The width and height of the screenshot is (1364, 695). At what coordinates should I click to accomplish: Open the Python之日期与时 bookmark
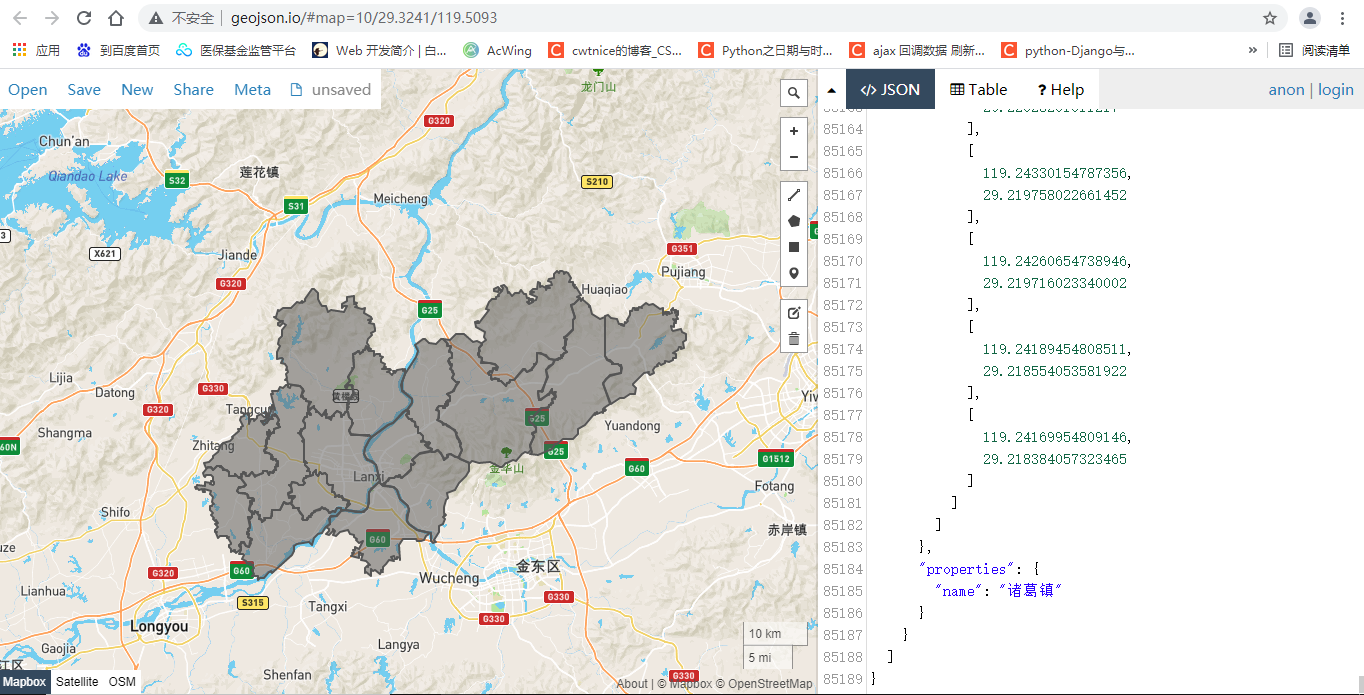click(x=767, y=50)
